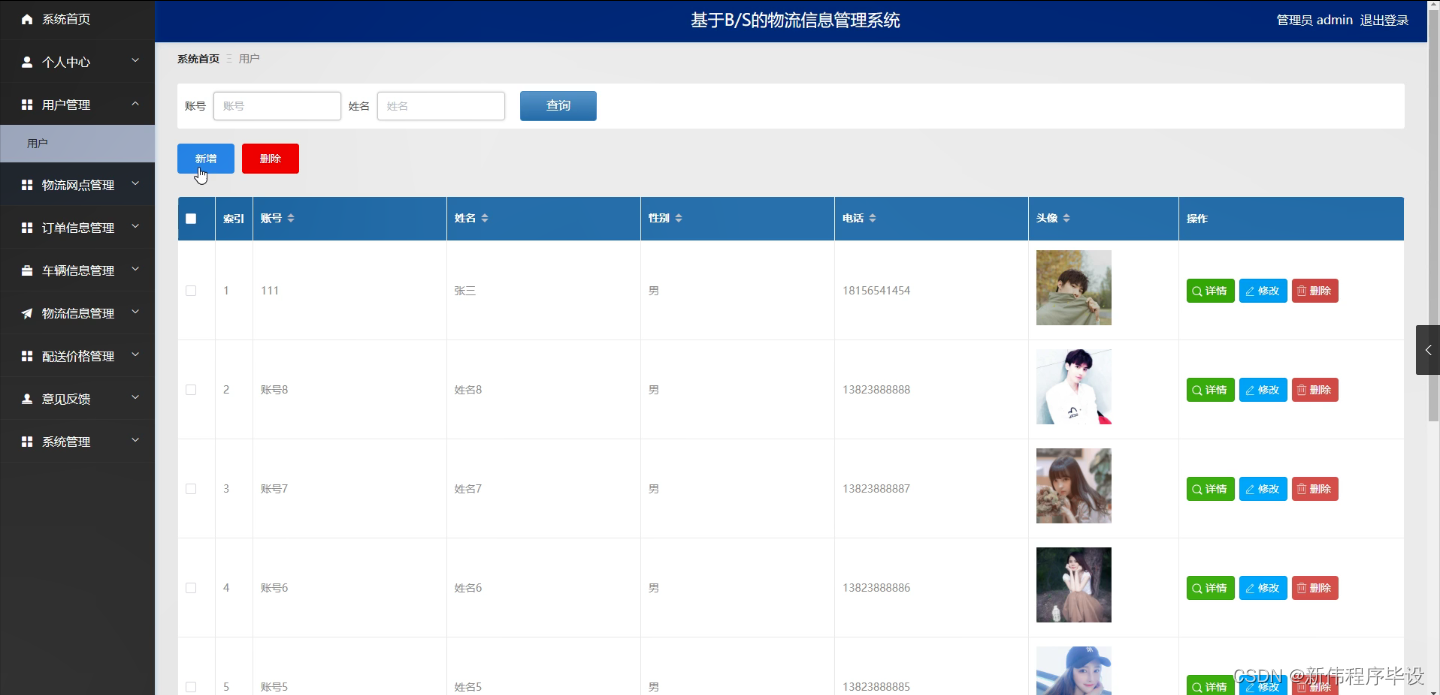Click 修改 for user 张三
The image size is (1440, 695).
pyautogui.click(x=1263, y=291)
